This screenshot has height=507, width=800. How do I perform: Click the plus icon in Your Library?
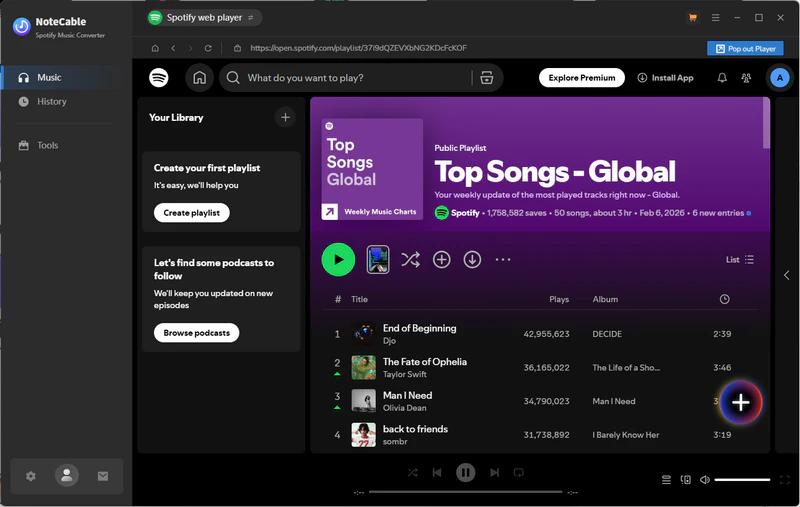(285, 117)
